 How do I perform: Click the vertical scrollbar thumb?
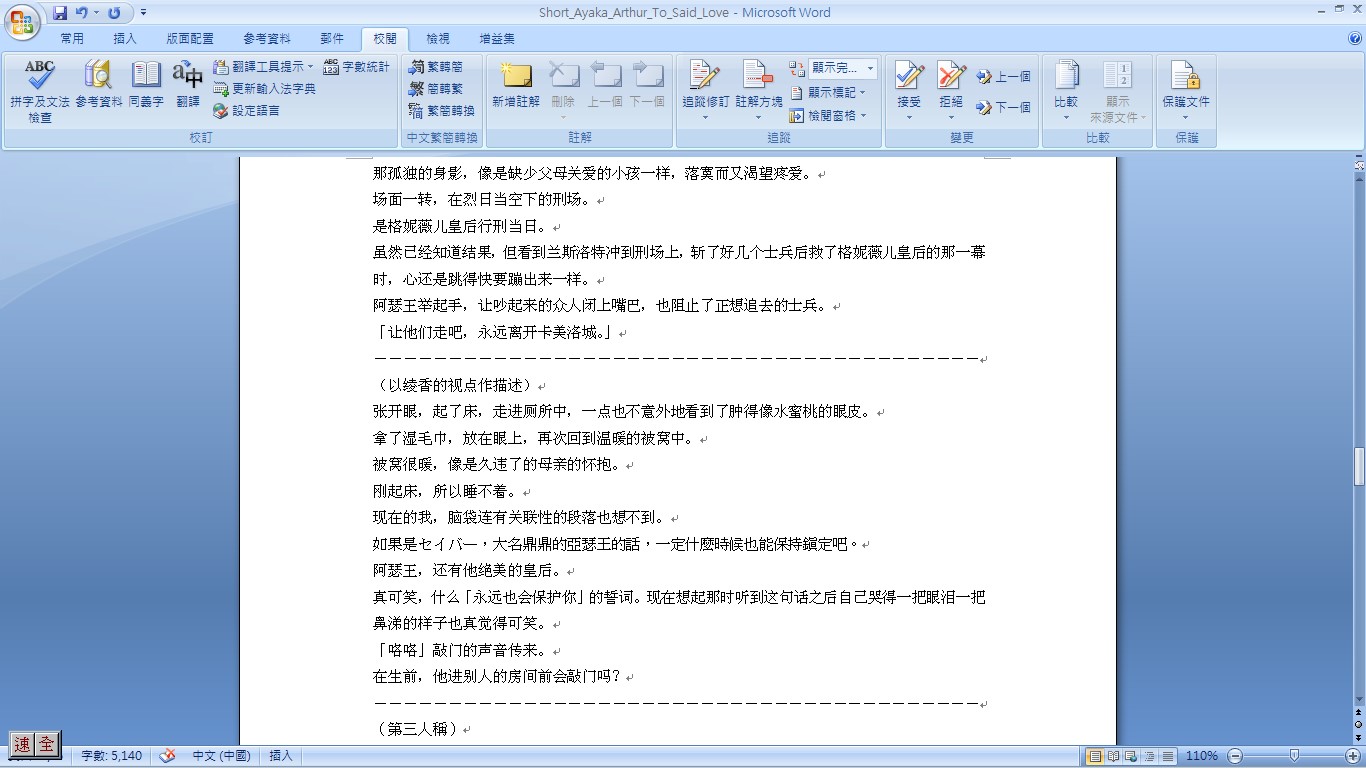[1358, 466]
